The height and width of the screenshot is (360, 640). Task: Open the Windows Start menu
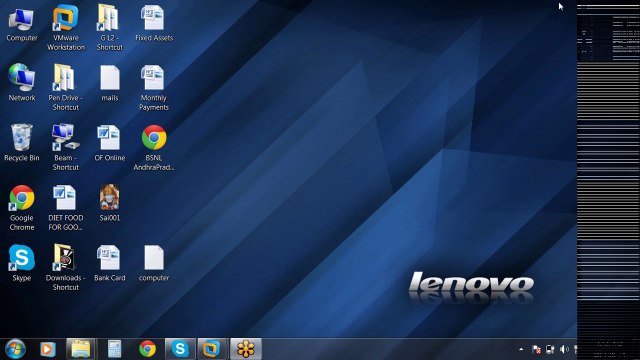tap(16, 349)
